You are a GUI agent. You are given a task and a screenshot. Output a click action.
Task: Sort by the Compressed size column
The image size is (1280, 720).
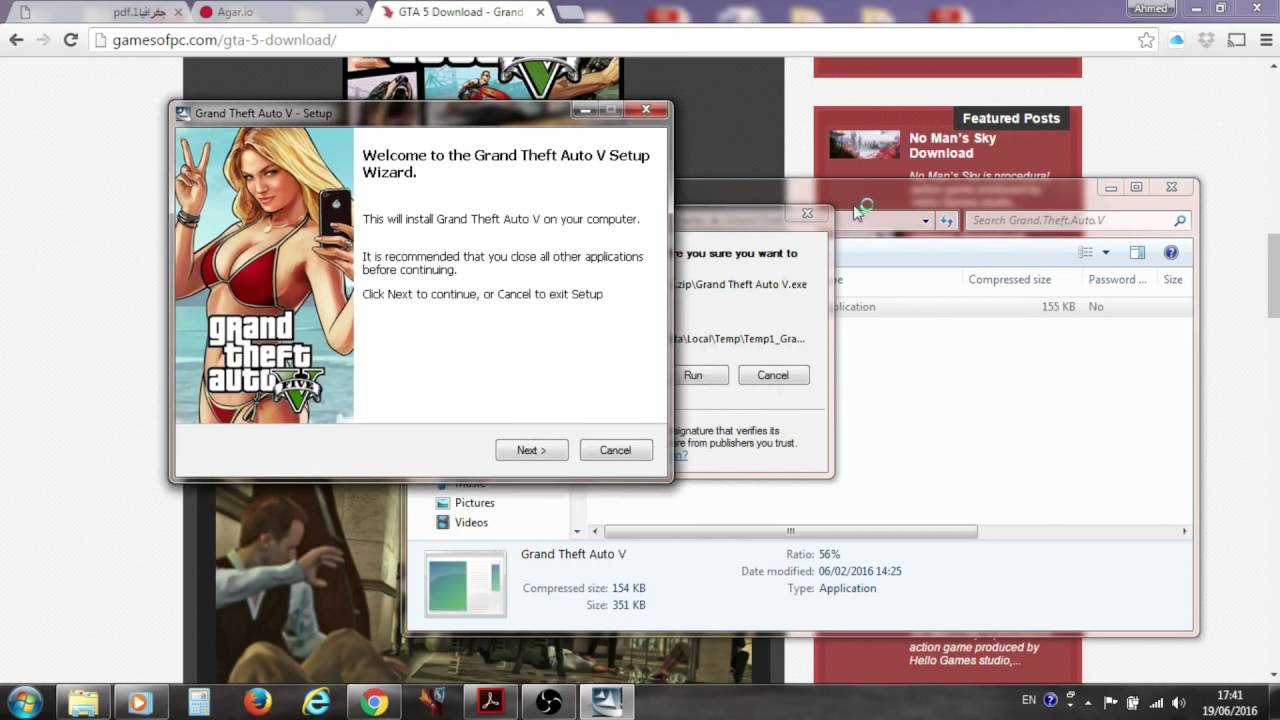(x=1010, y=280)
